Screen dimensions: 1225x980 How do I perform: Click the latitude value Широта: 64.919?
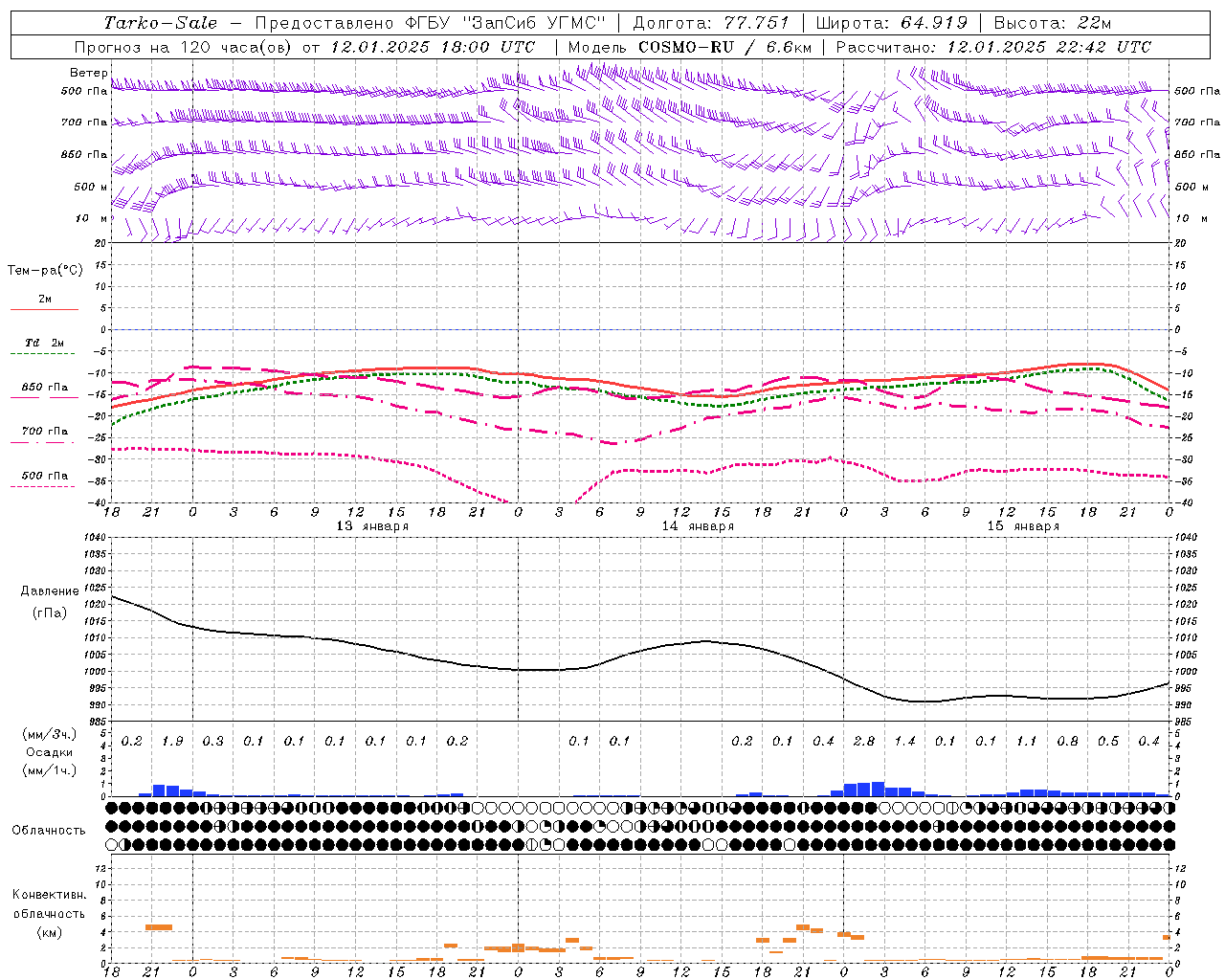click(x=891, y=23)
